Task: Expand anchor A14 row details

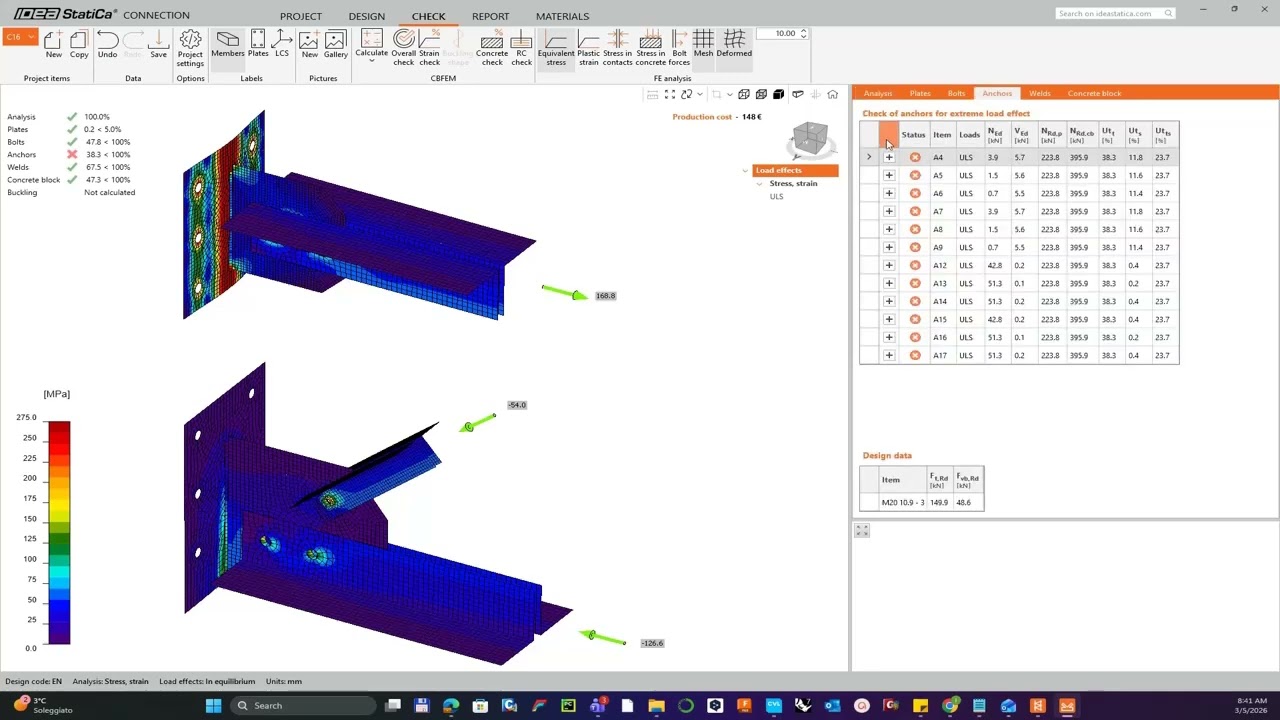Action: click(x=889, y=301)
